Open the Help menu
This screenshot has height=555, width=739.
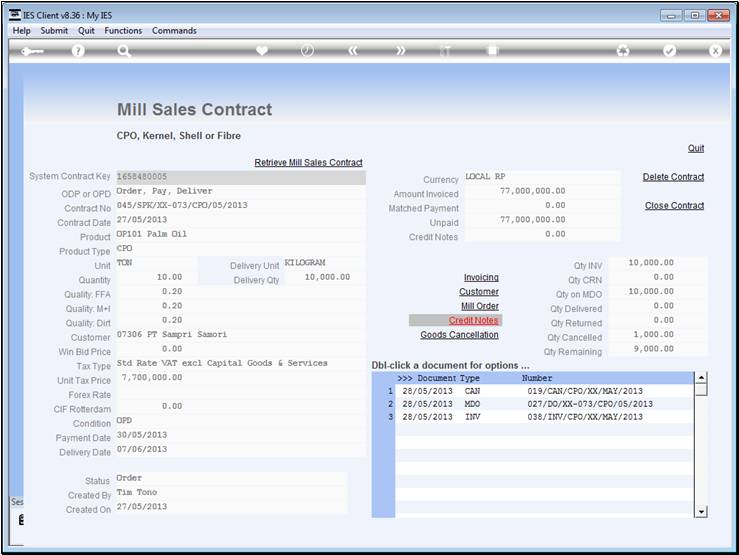[22, 31]
